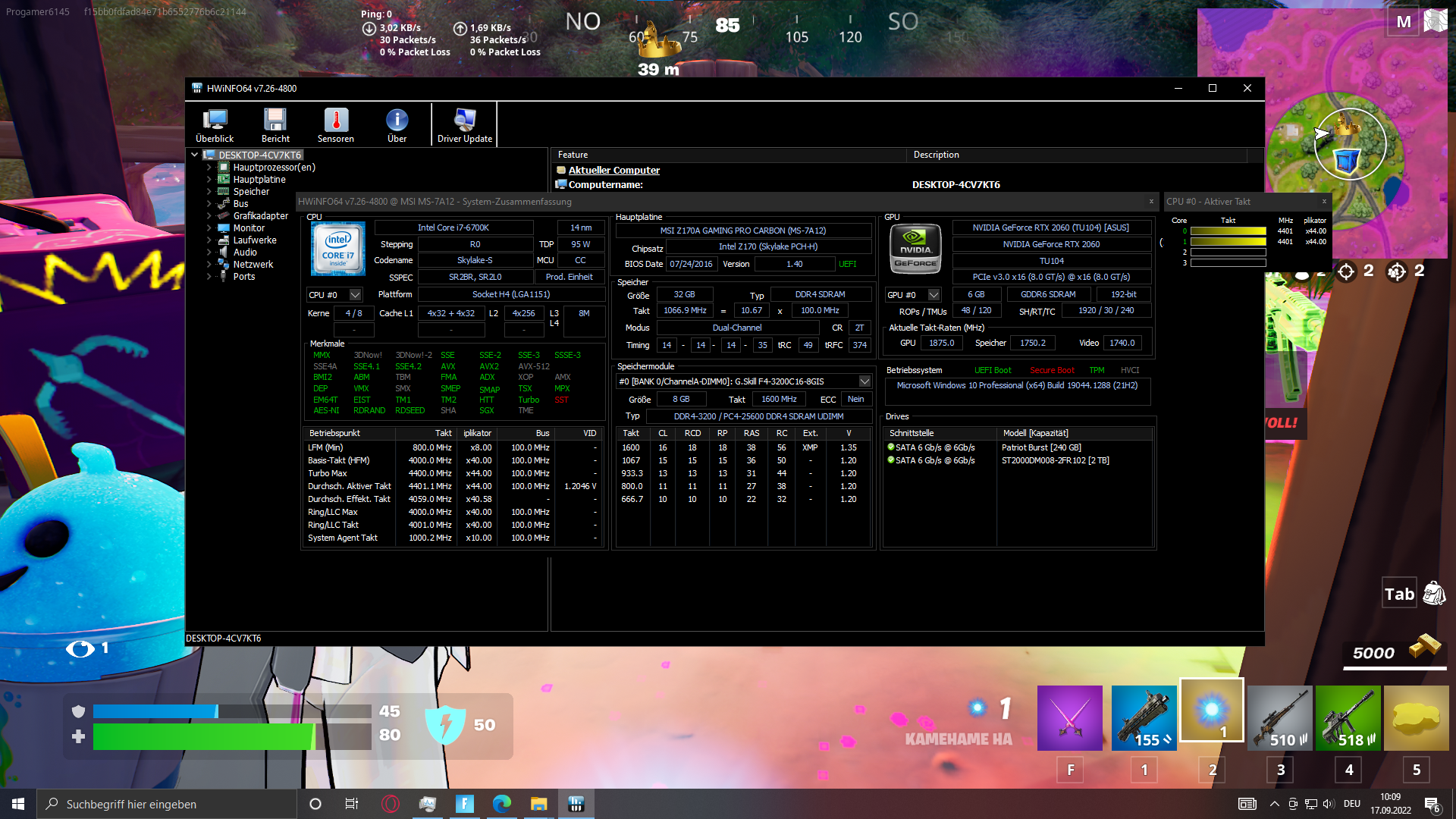
Task: Open Opera browser from the taskbar
Action: [390, 804]
